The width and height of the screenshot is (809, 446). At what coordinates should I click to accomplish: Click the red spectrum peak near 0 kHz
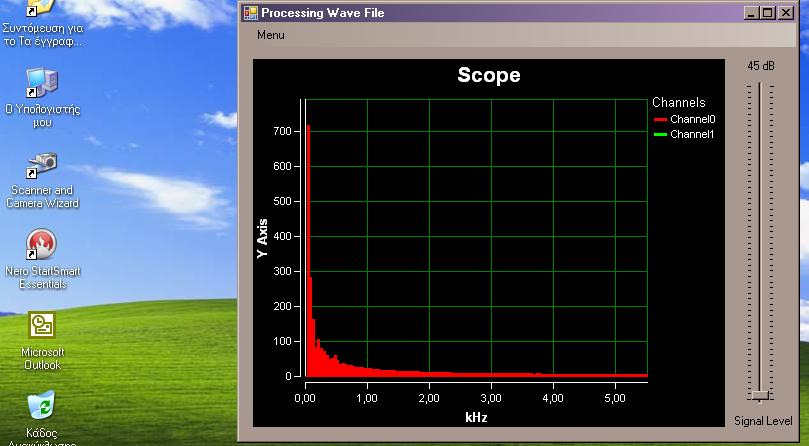point(309,250)
